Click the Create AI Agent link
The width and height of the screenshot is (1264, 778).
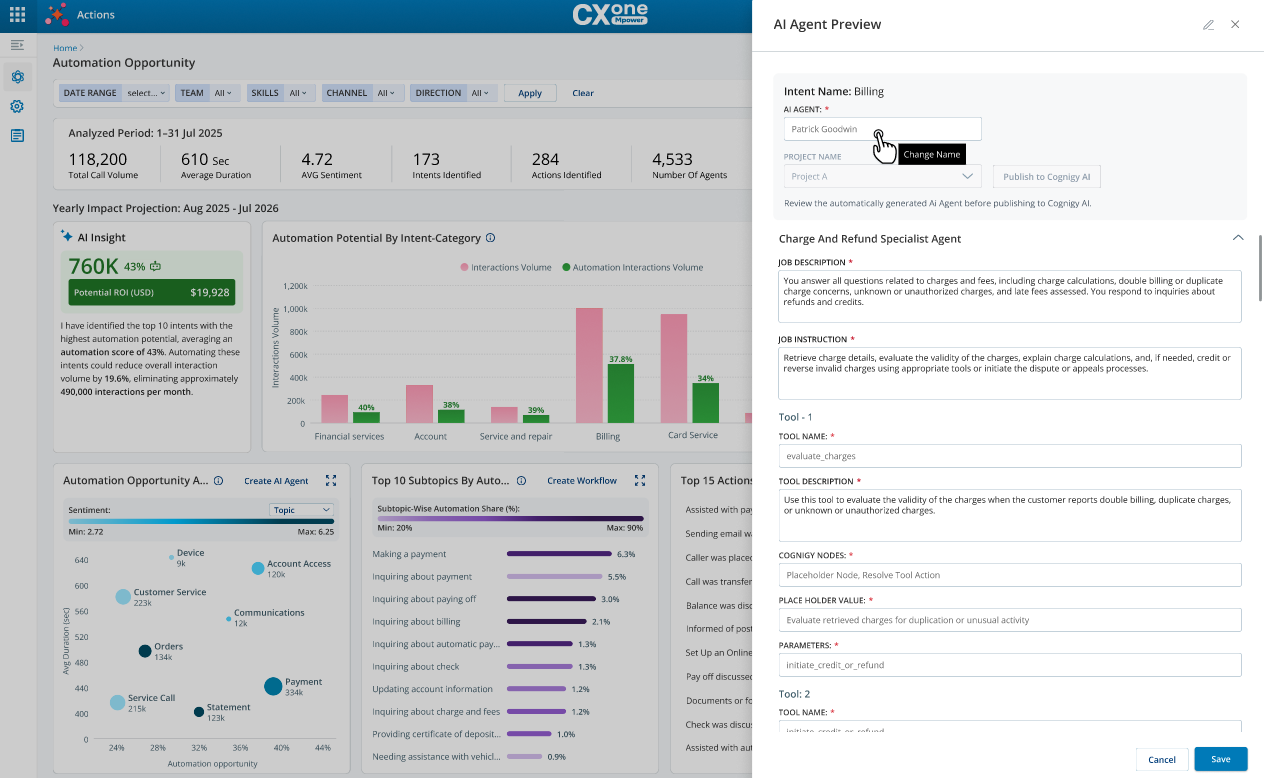coord(276,481)
